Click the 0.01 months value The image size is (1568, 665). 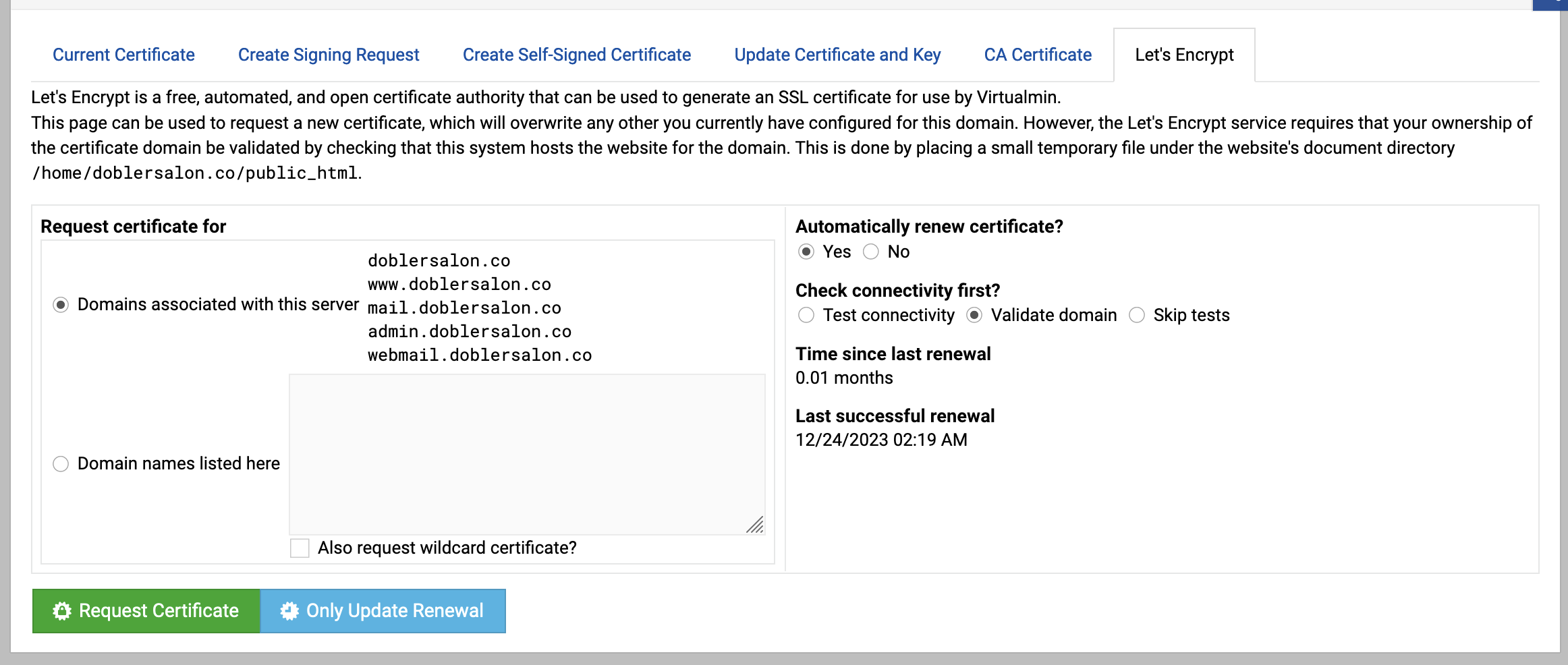844,378
